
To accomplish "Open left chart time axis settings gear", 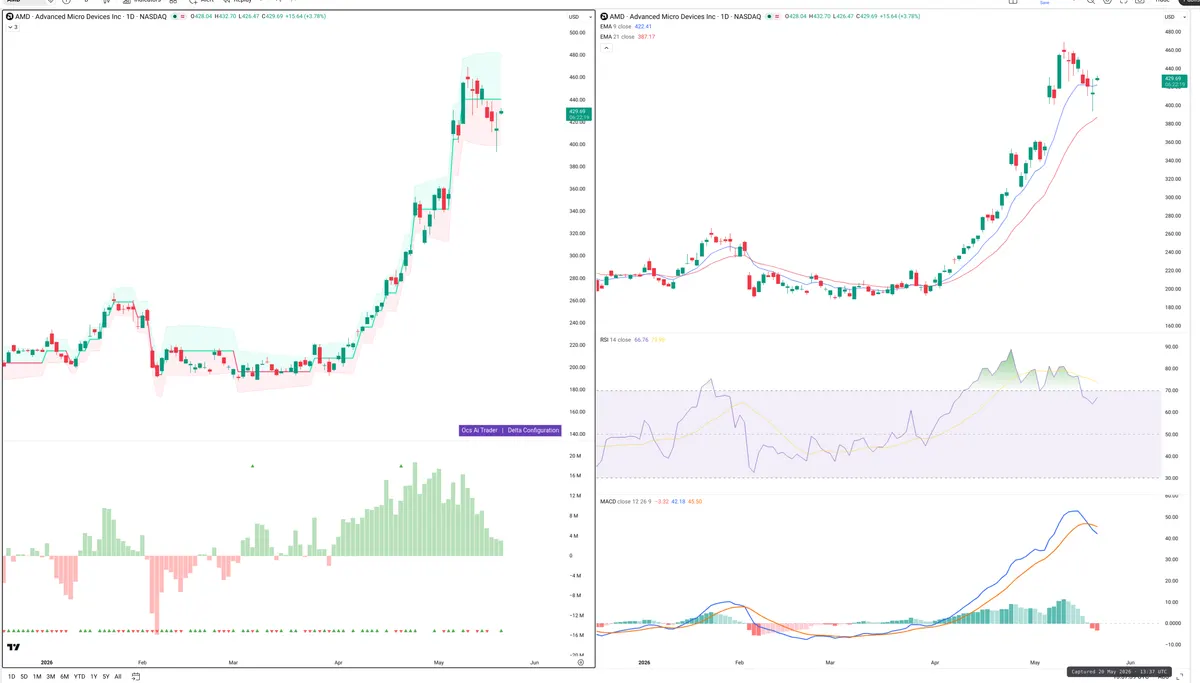I will click(x=581, y=663).
